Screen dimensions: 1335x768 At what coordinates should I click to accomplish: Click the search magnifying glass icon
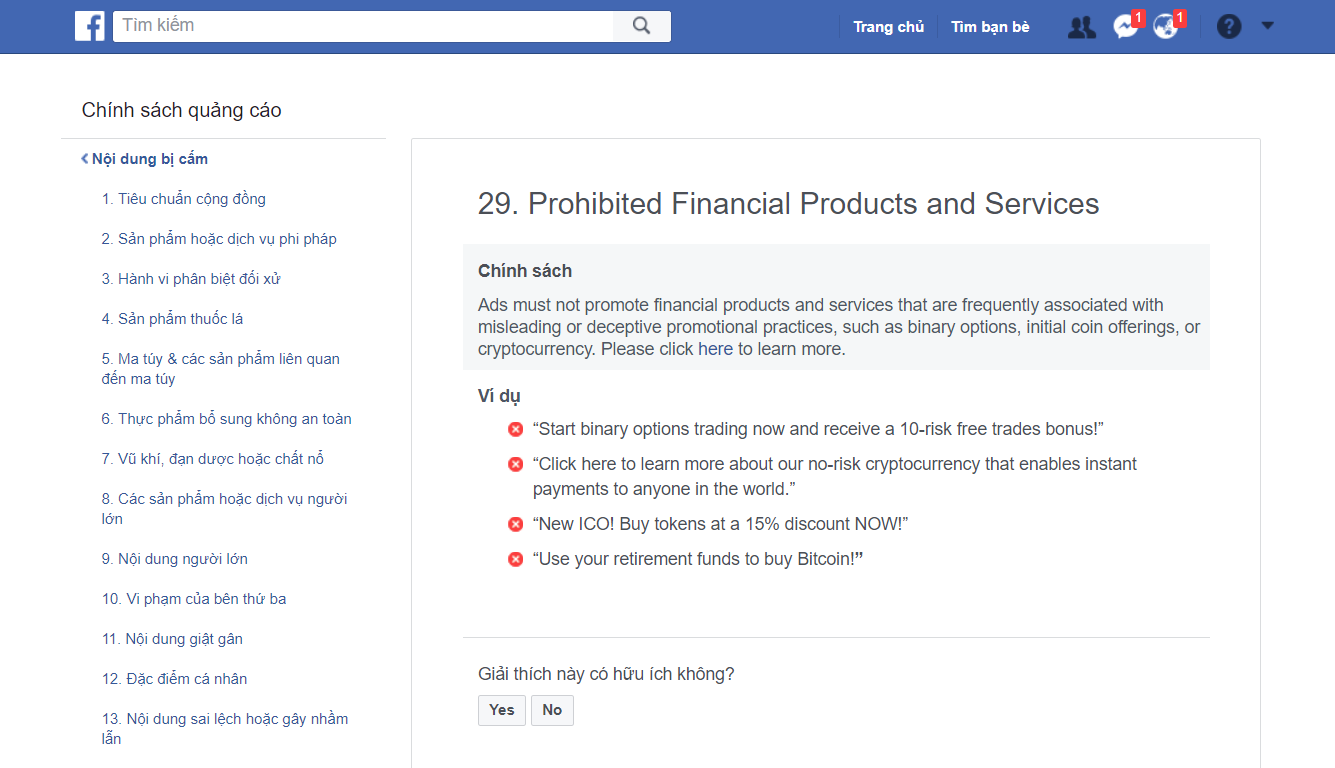point(641,25)
